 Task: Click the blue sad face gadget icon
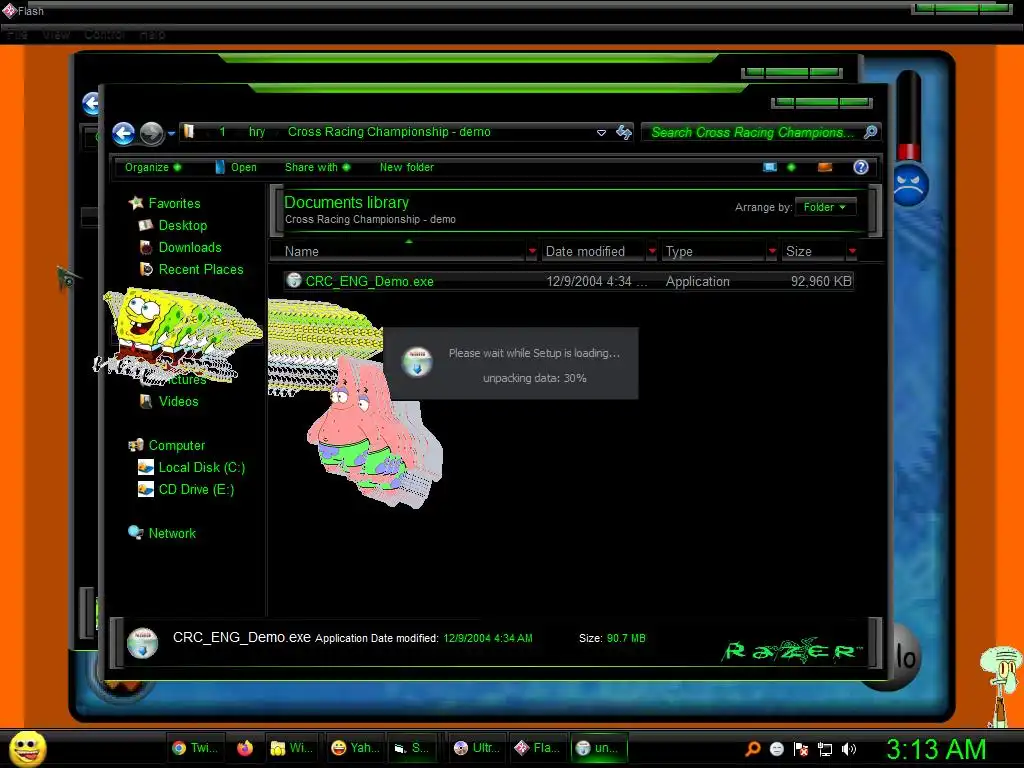[910, 184]
